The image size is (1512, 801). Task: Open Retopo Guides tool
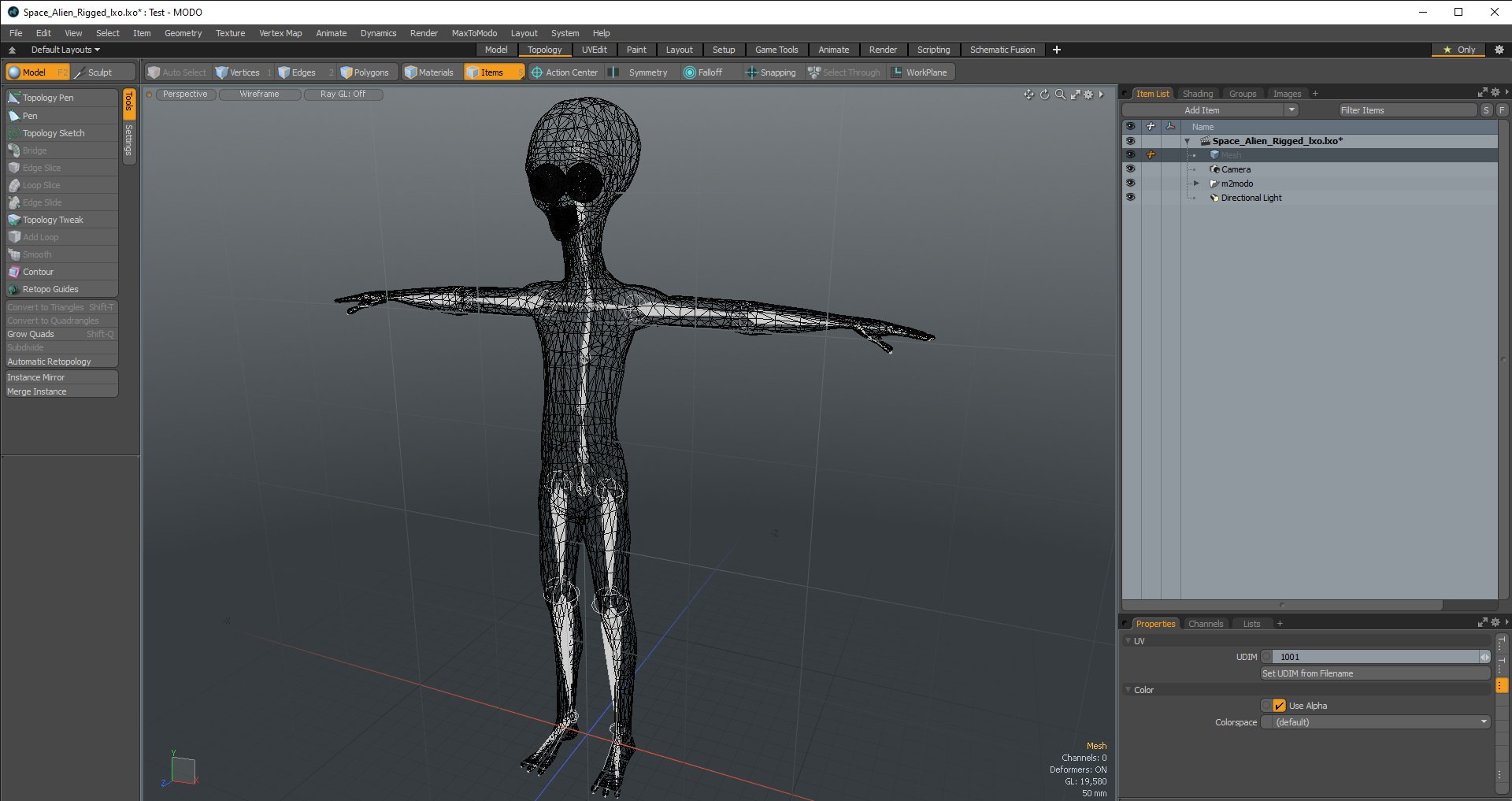point(61,289)
